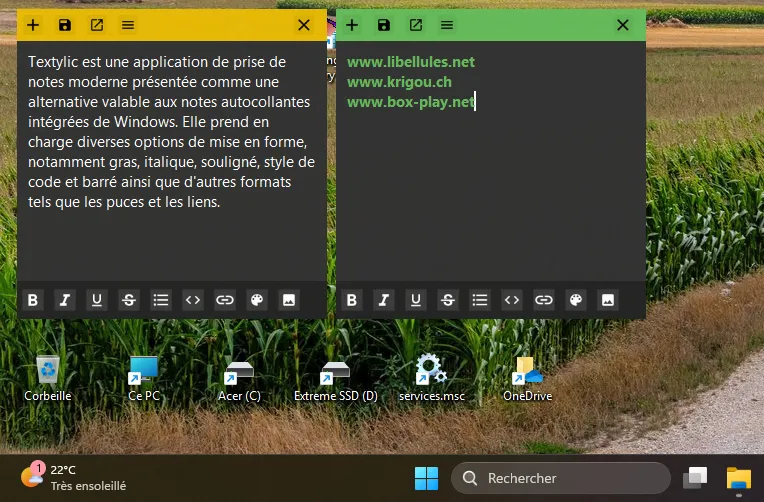
Task: Insert a link in the yellow note
Action: pyautogui.click(x=225, y=300)
